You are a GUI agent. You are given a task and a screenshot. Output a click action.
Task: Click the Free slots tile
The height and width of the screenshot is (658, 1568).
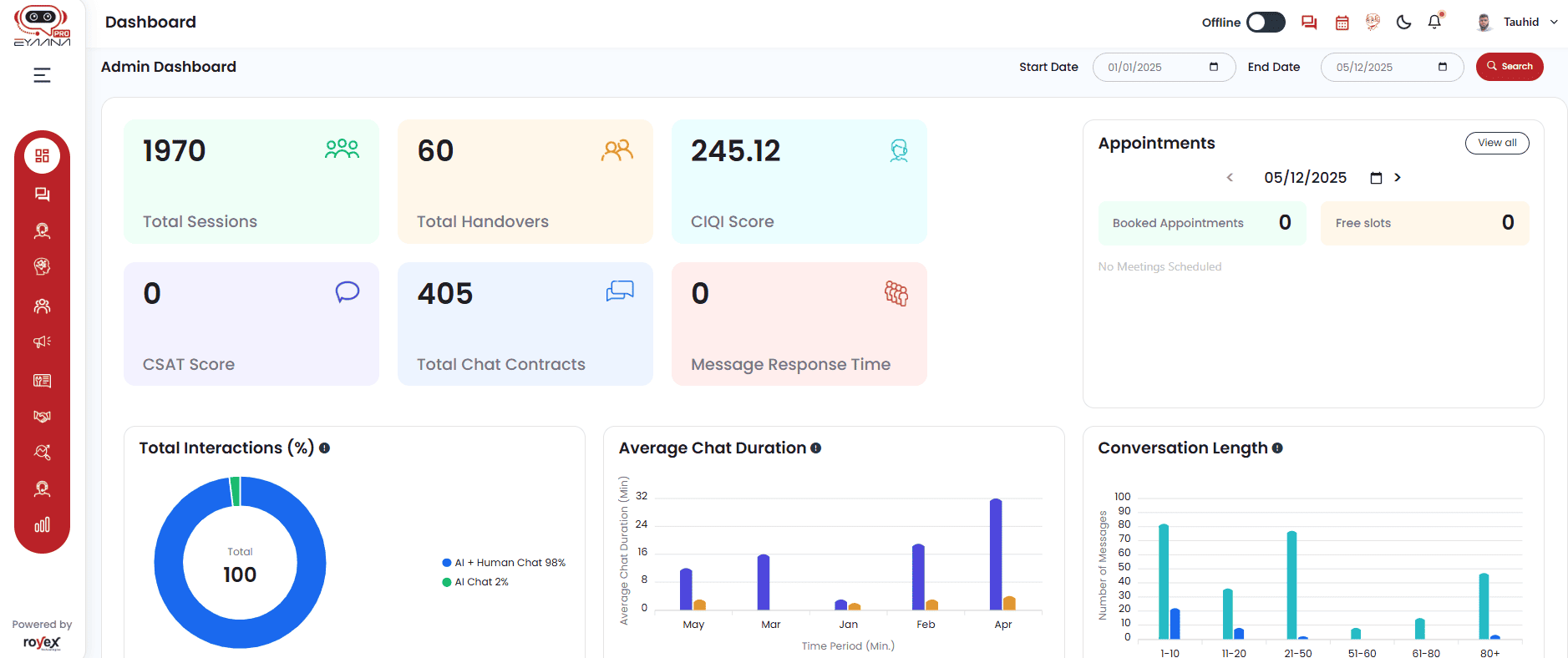(x=1424, y=223)
